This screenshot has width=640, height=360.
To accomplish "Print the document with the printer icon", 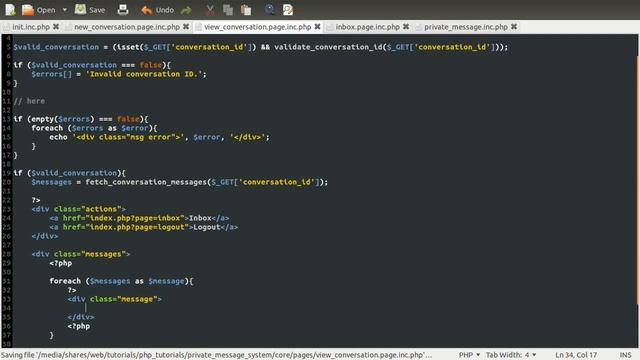I will point(123,10).
